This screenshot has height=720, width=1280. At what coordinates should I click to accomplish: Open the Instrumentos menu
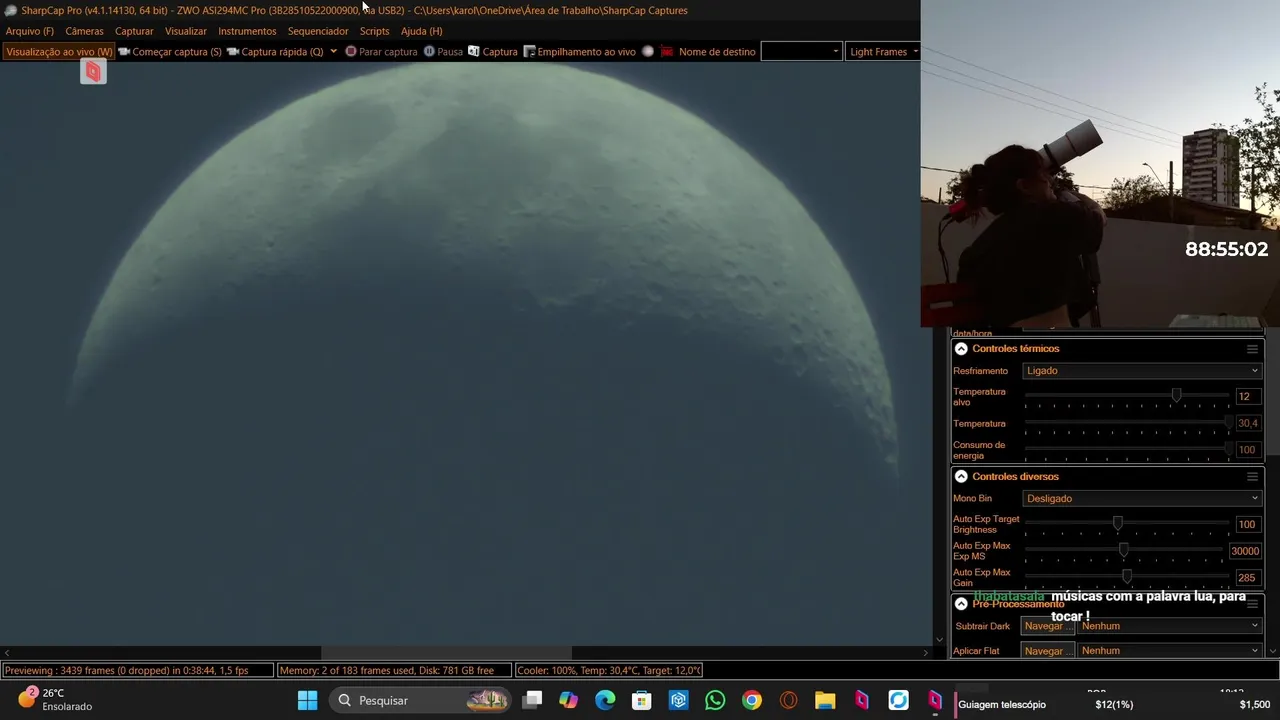tap(247, 31)
